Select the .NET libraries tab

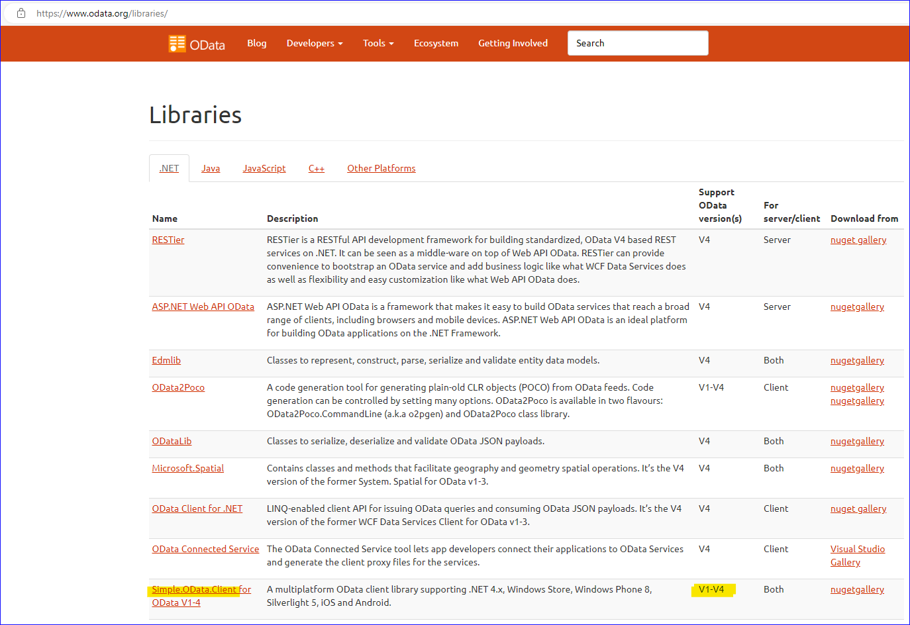169,168
